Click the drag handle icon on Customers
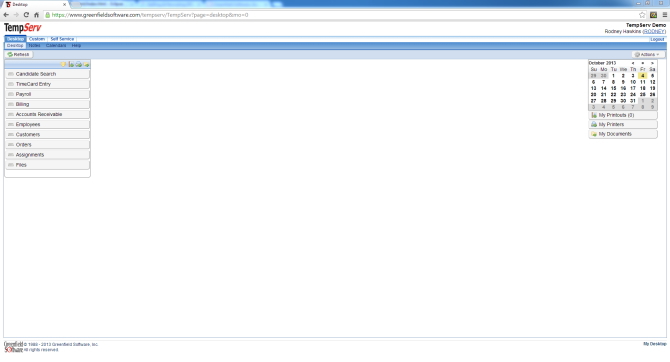This screenshot has height=362, width=670. 11,134
